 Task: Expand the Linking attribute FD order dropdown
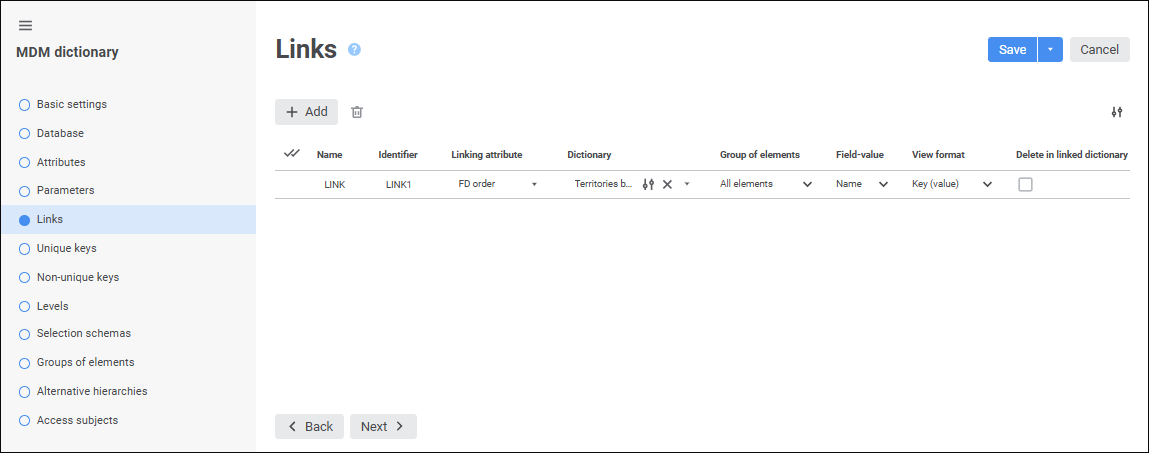pyautogui.click(x=534, y=184)
